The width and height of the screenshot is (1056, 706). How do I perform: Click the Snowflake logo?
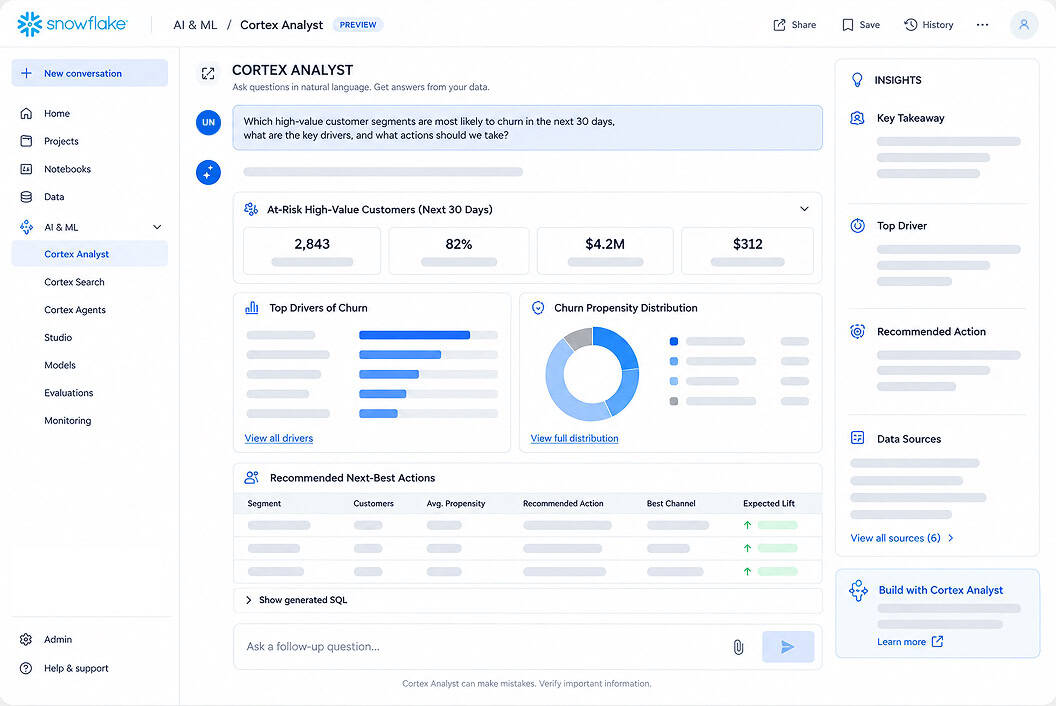click(x=72, y=24)
